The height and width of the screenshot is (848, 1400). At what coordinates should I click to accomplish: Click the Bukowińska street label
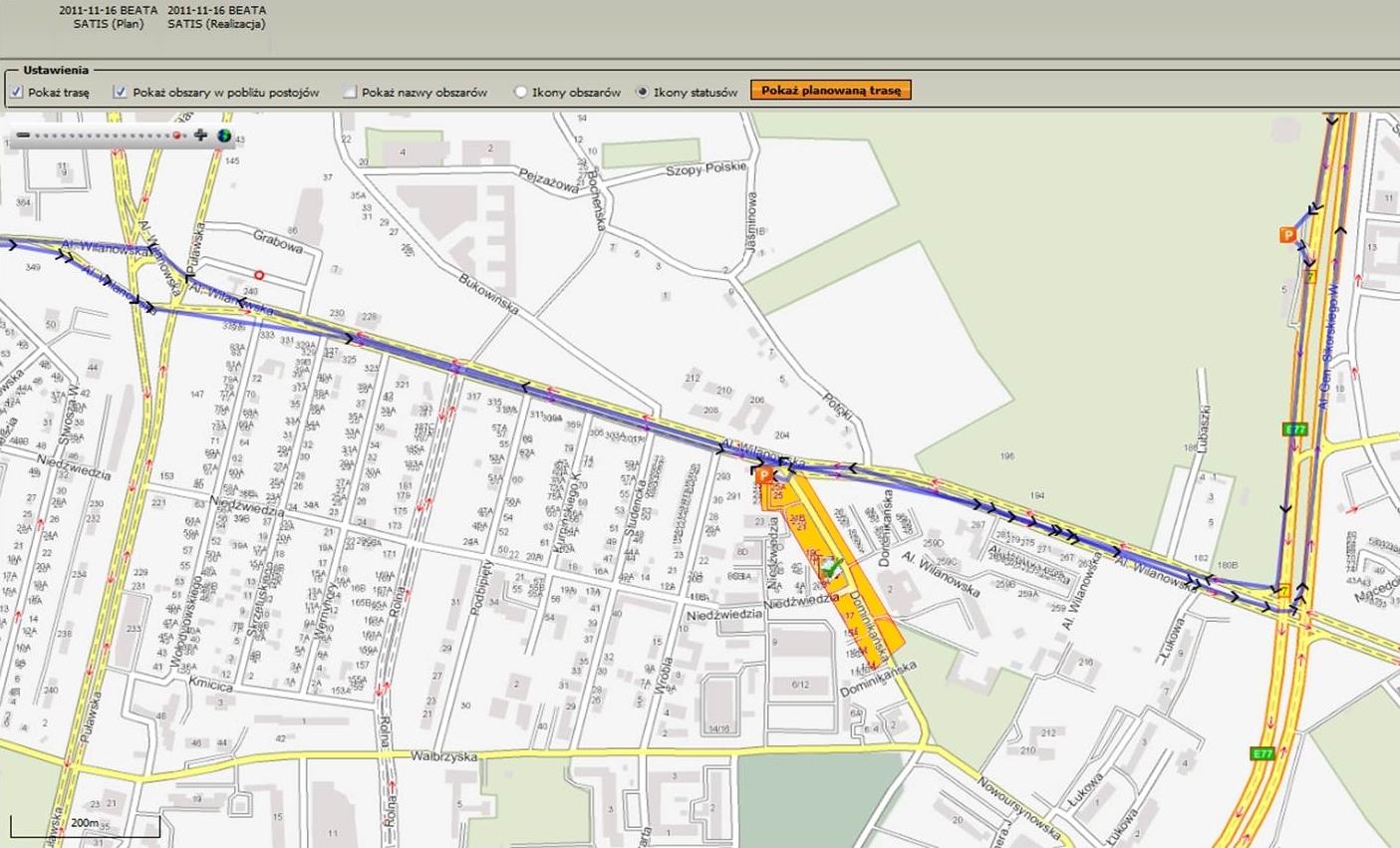click(x=489, y=294)
